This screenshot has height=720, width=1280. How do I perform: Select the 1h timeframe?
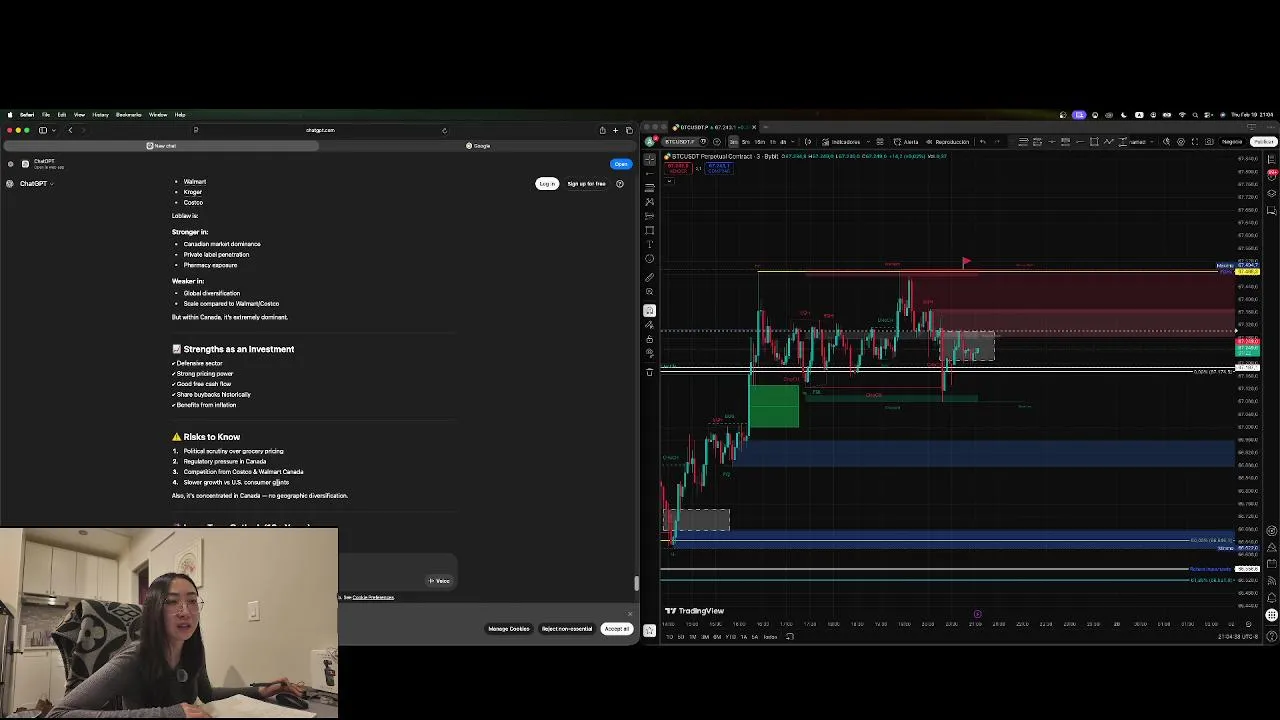point(773,142)
